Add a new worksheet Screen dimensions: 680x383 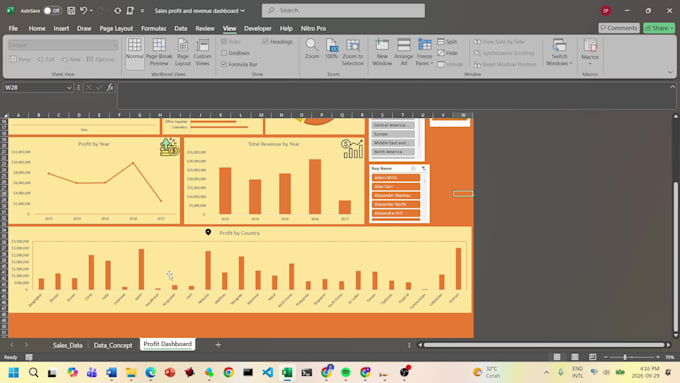pyautogui.click(x=218, y=345)
